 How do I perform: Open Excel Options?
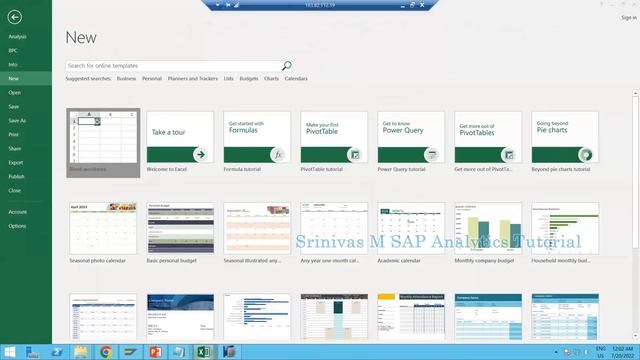[x=17, y=226]
